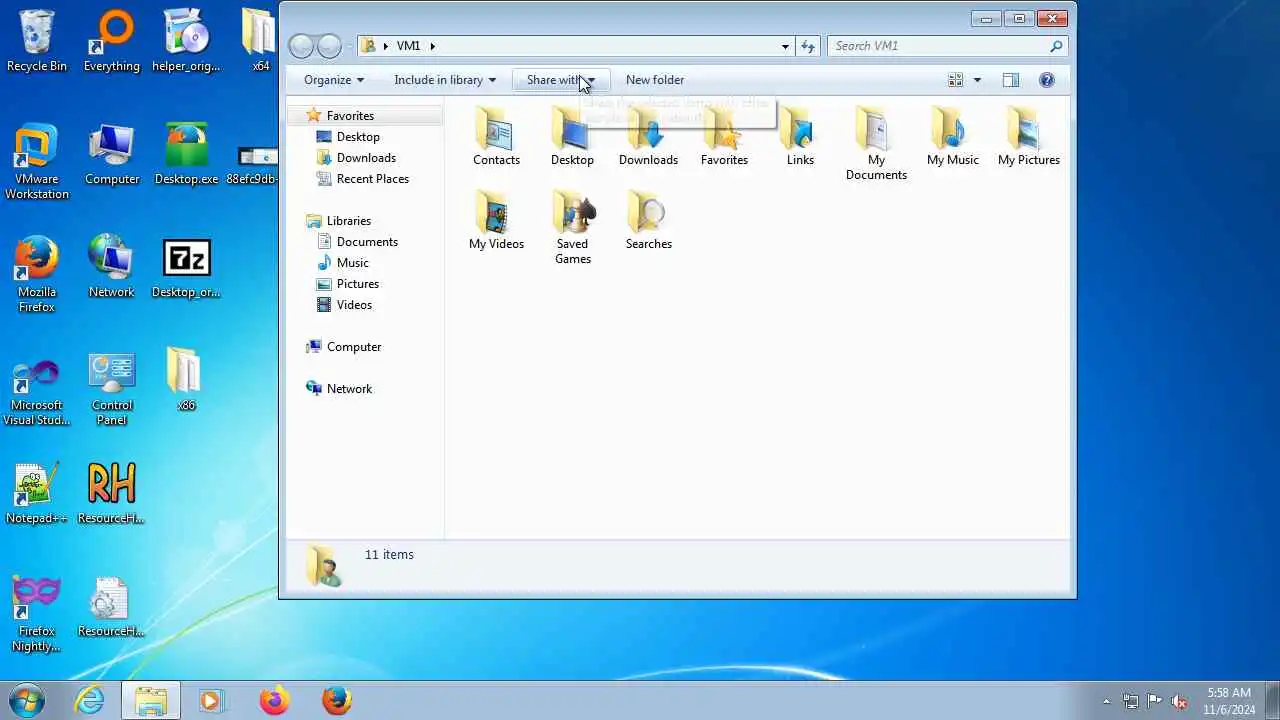
Task: Open the Share with dropdown
Action: [x=561, y=80]
